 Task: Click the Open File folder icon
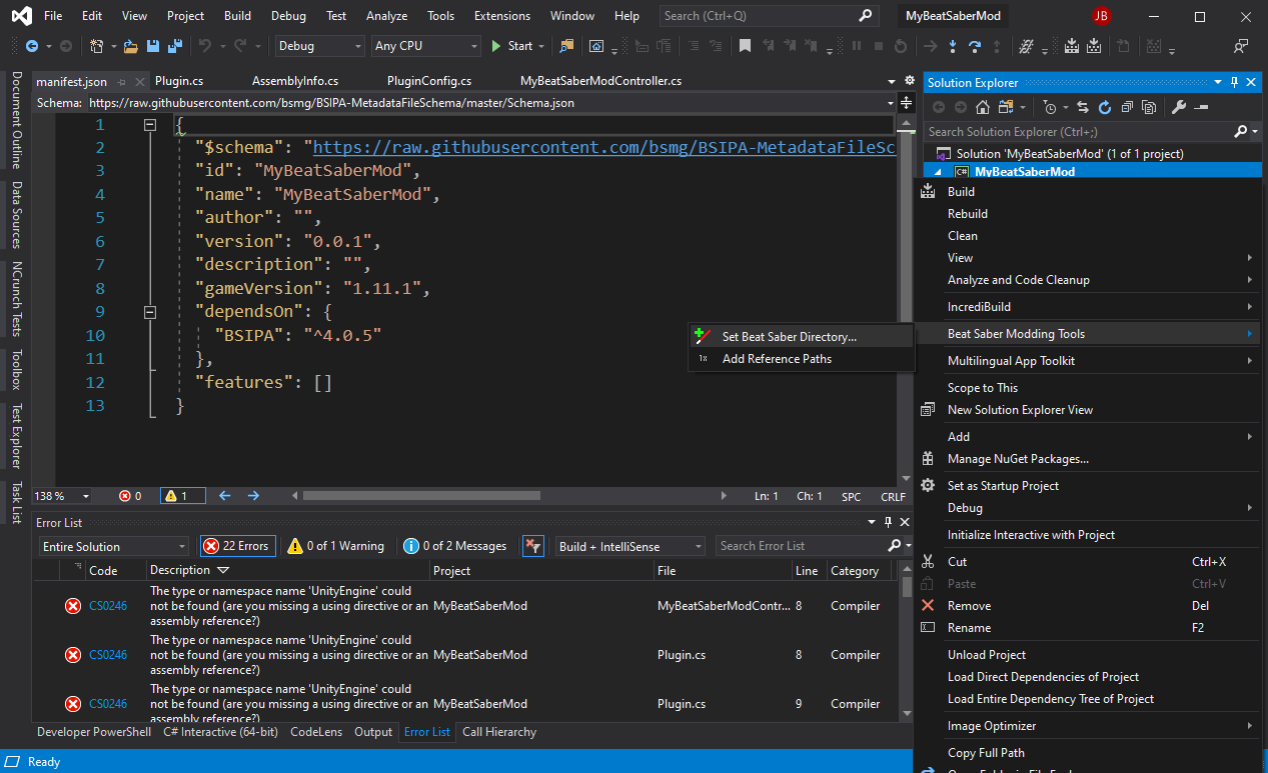(x=131, y=46)
